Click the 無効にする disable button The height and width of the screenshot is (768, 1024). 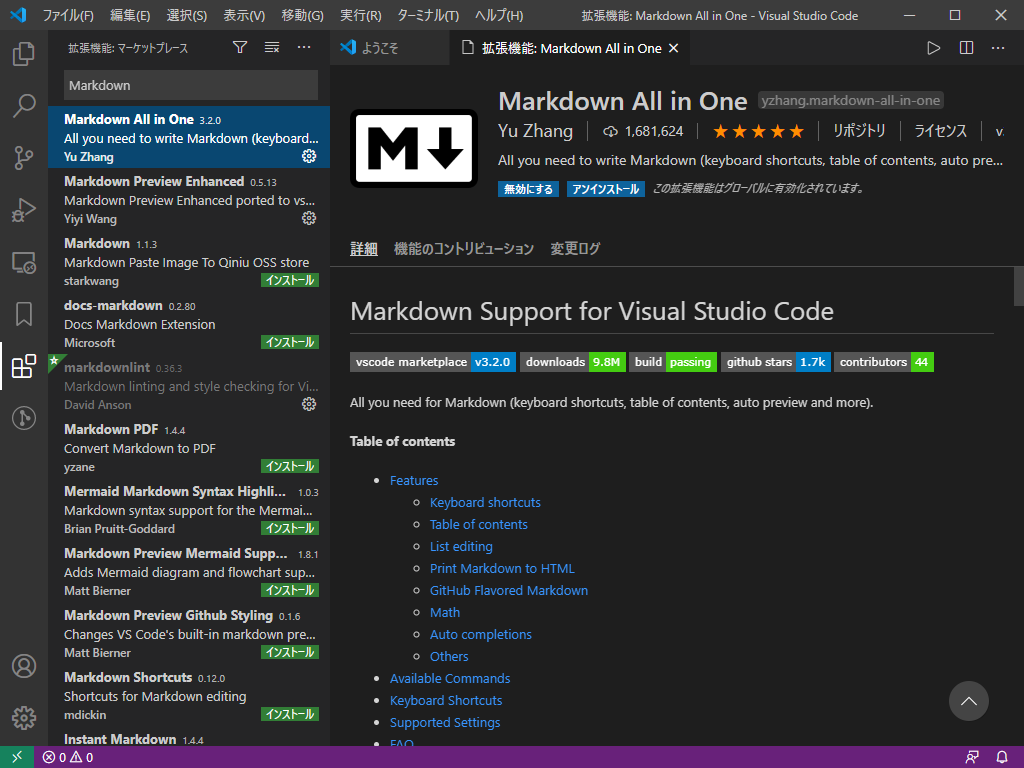(x=528, y=189)
